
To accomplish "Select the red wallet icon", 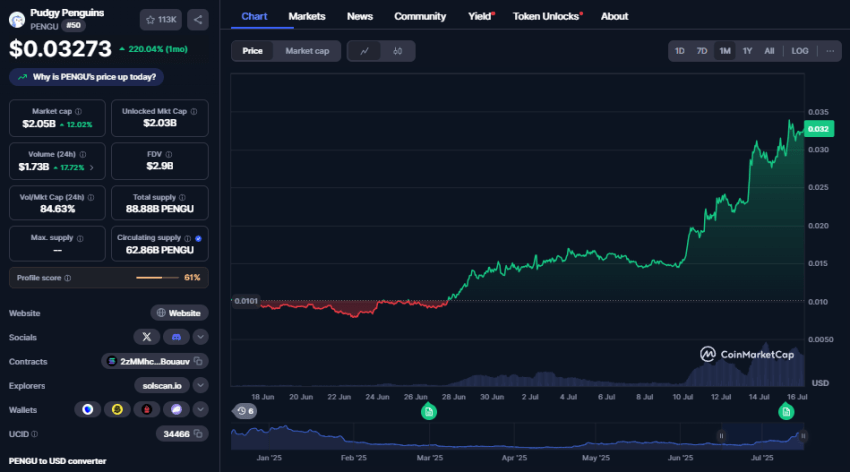I will (x=146, y=410).
